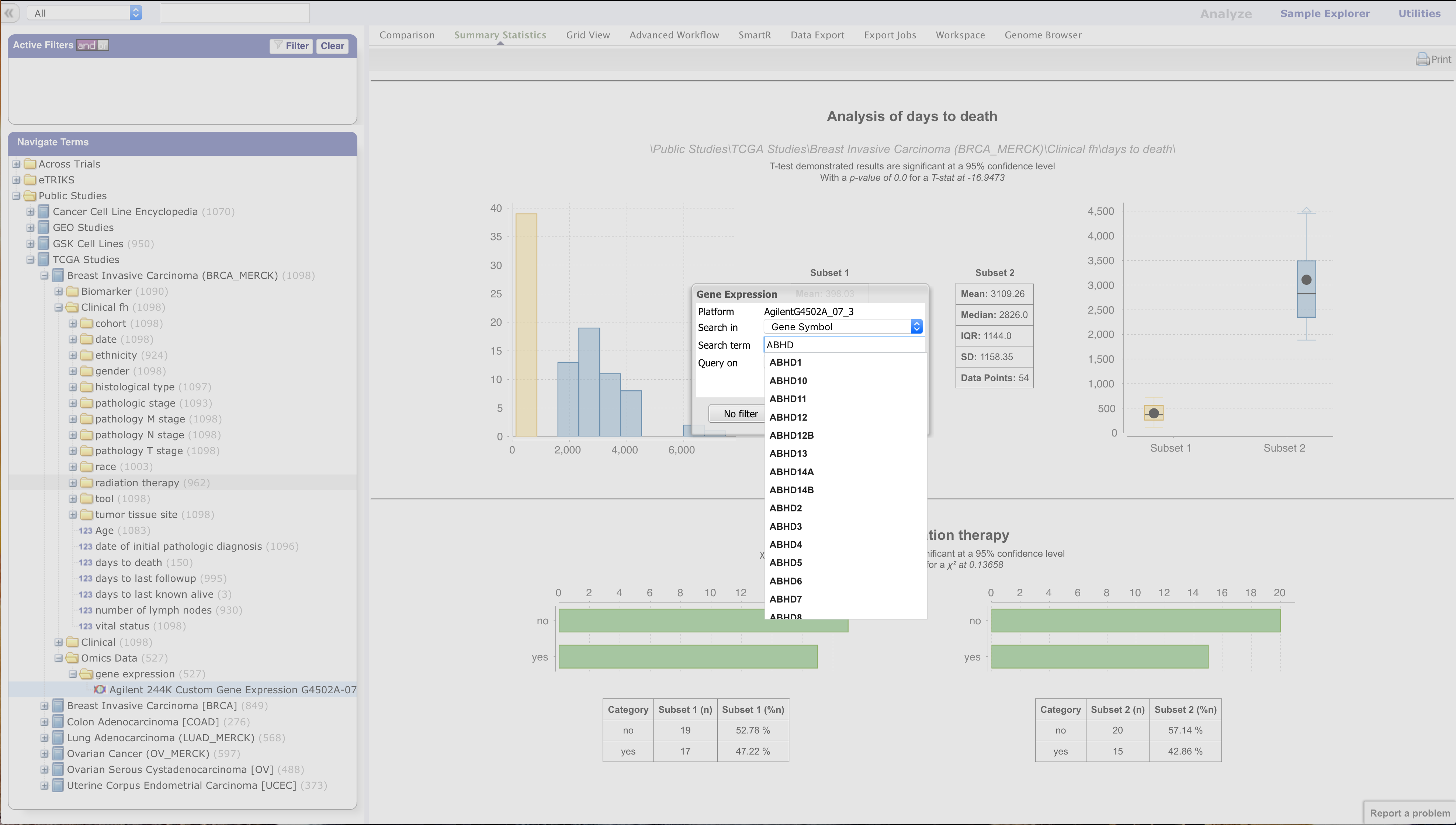Clear the active filters
Screen dimensions: 1456x825
[x=332, y=46]
